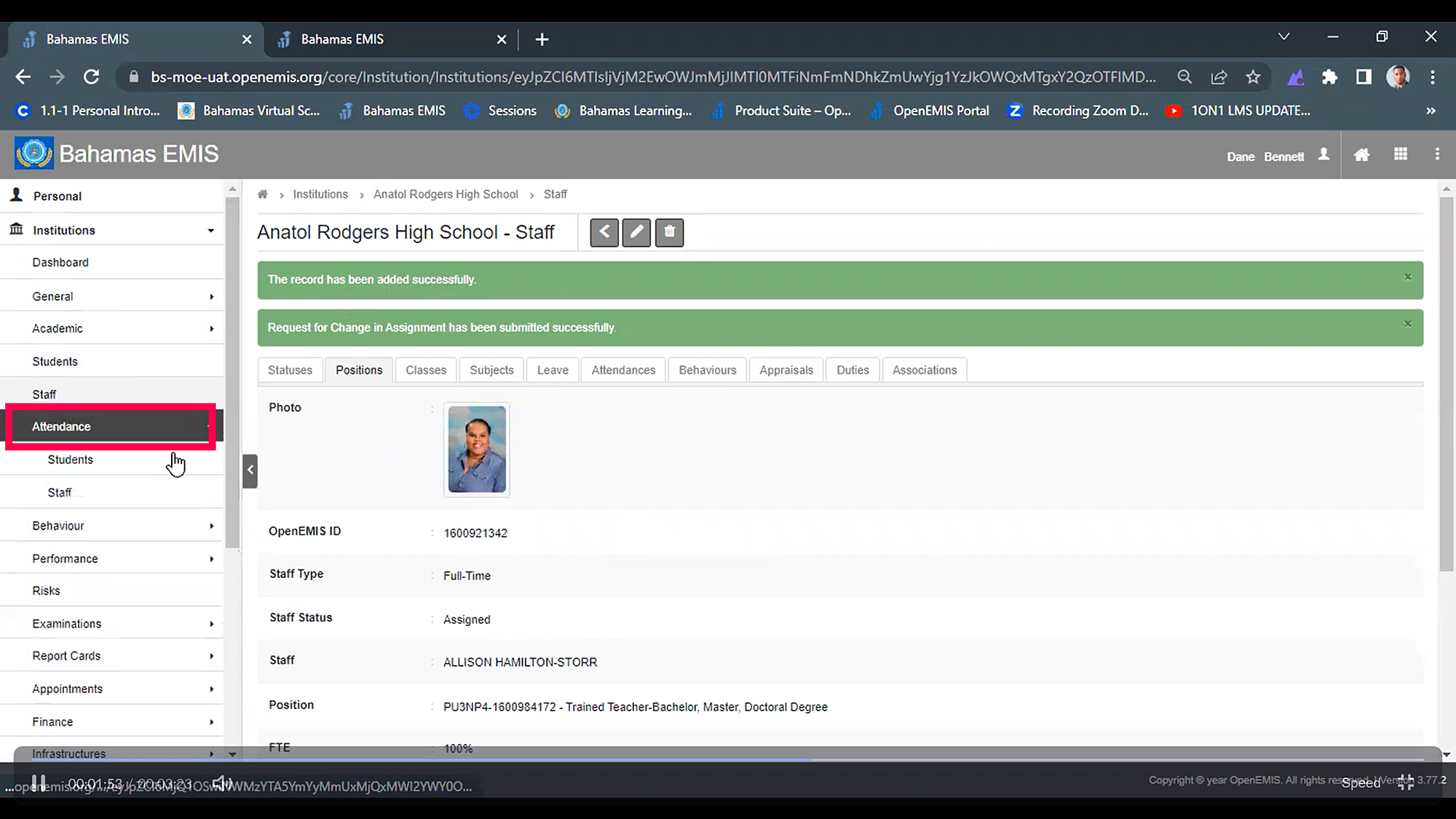
Task: Click breadcrumb home icon
Action: pyautogui.click(x=263, y=194)
